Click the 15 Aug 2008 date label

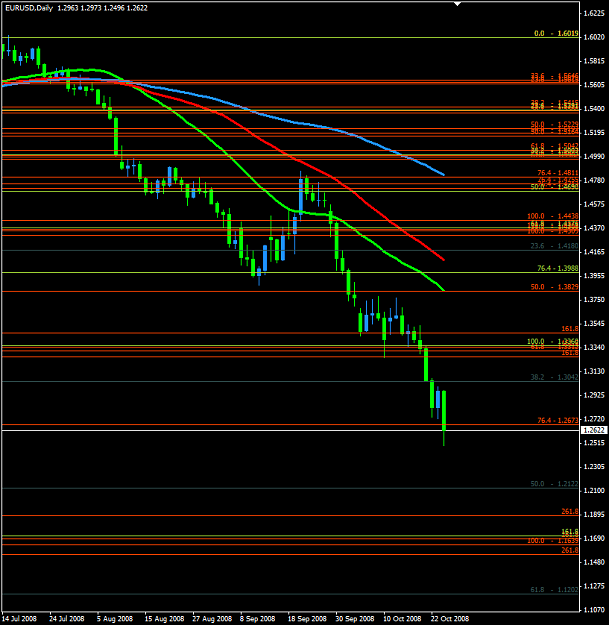tap(164, 619)
